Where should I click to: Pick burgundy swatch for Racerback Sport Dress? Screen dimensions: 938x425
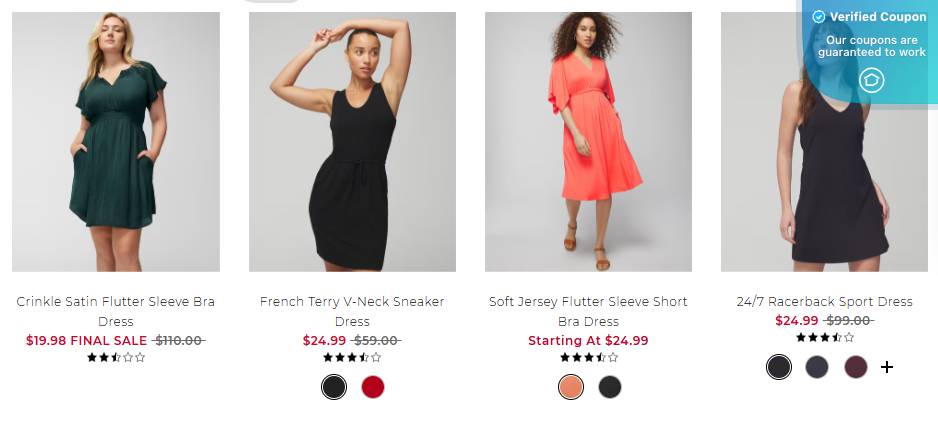[855, 367]
